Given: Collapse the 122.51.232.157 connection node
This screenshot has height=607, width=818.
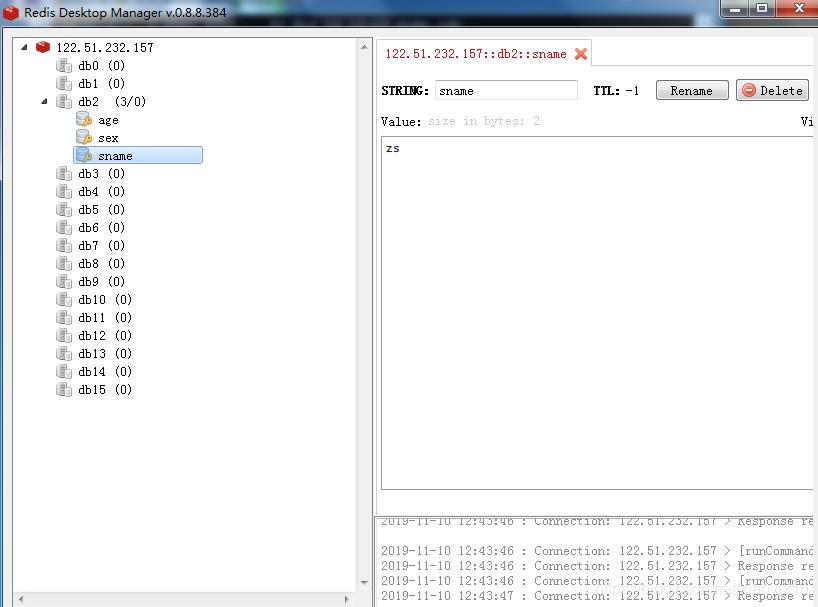Looking at the screenshot, I should coord(24,47).
